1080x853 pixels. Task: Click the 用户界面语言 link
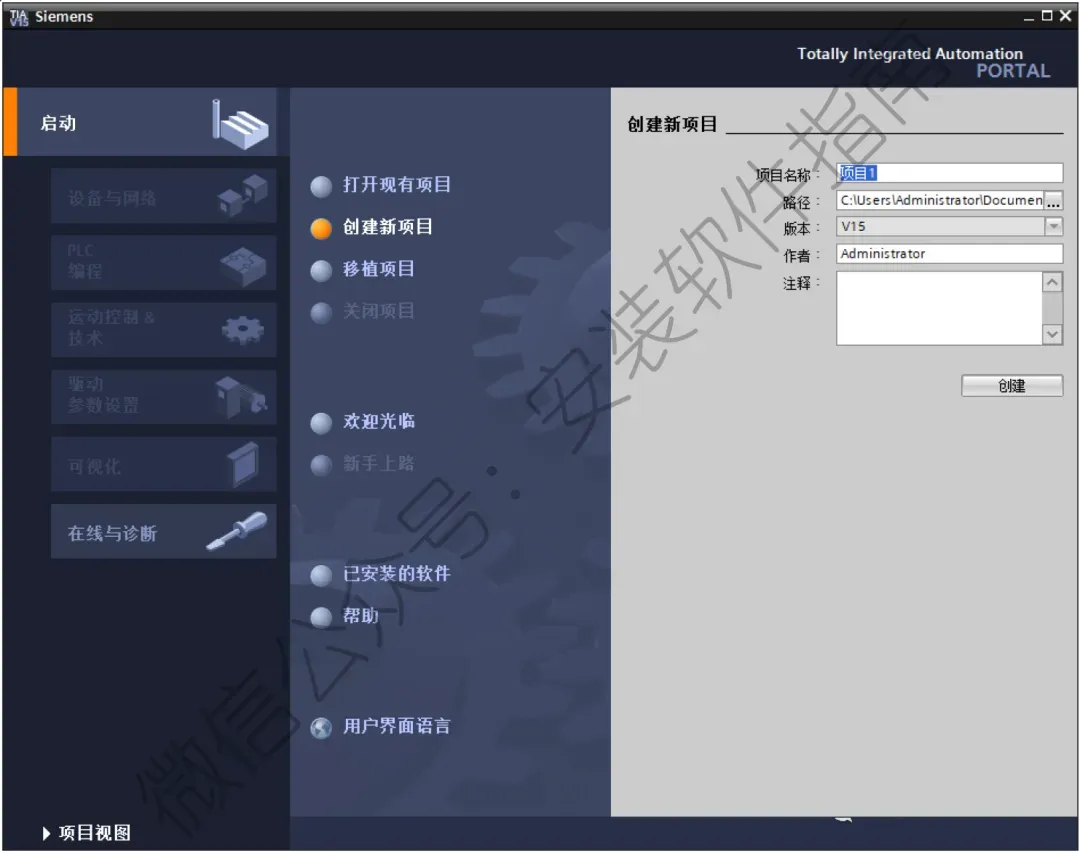(x=397, y=726)
